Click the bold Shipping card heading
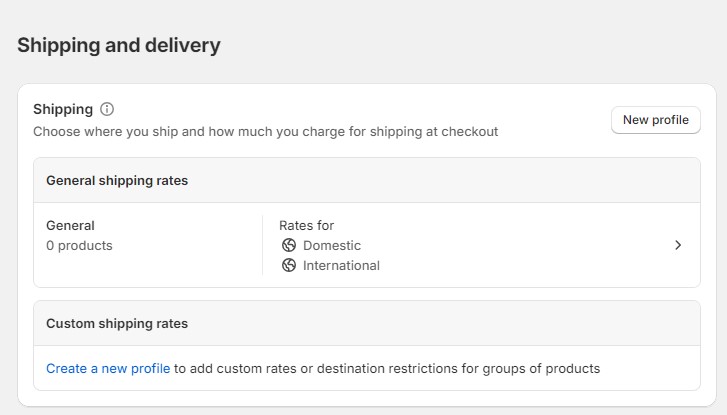 tap(63, 109)
